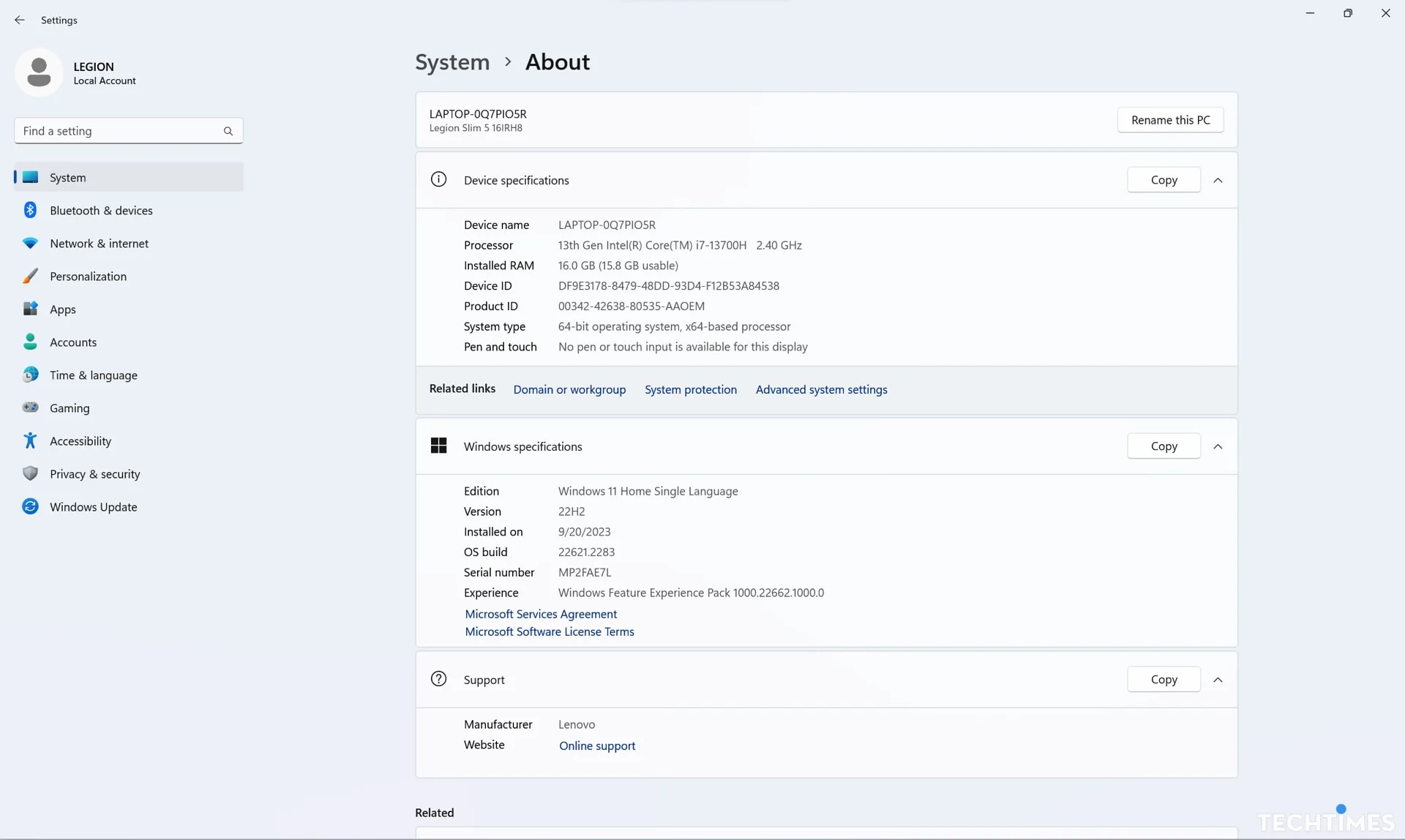The image size is (1405, 840).
Task: Click the 64-bit operating system text
Action: click(x=675, y=327)
